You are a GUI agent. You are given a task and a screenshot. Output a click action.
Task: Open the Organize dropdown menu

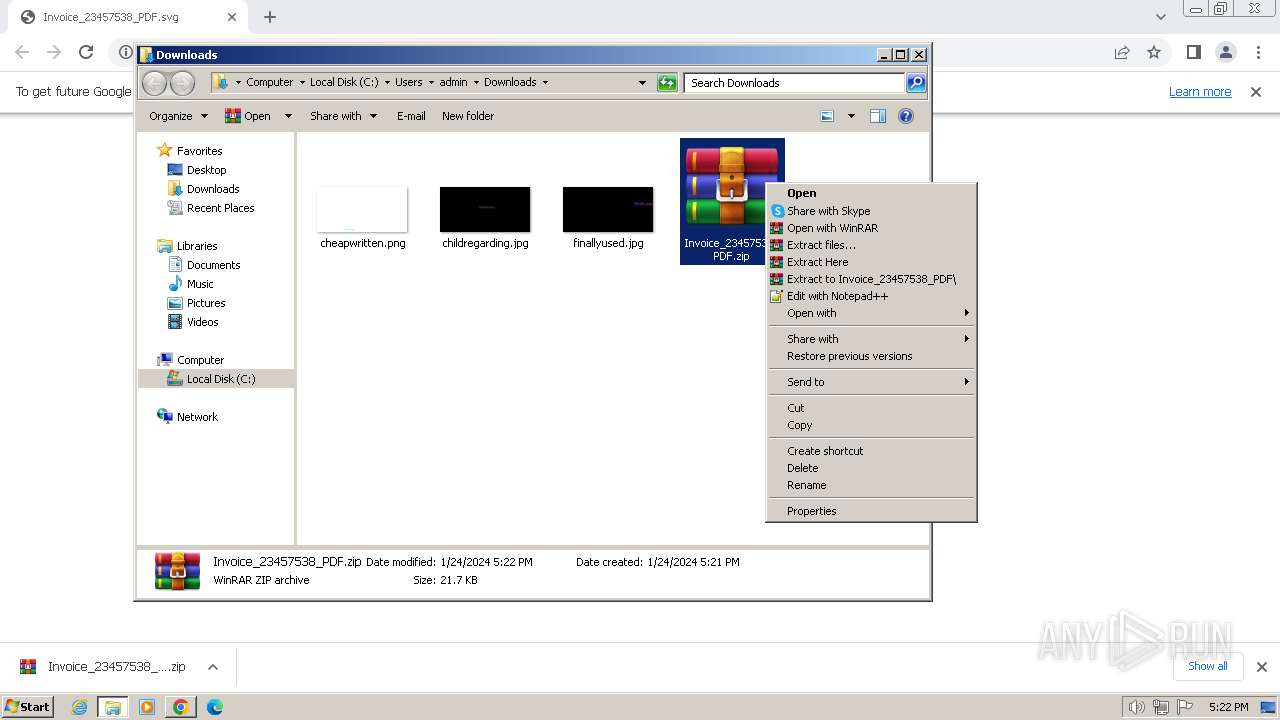click(178, 116)
